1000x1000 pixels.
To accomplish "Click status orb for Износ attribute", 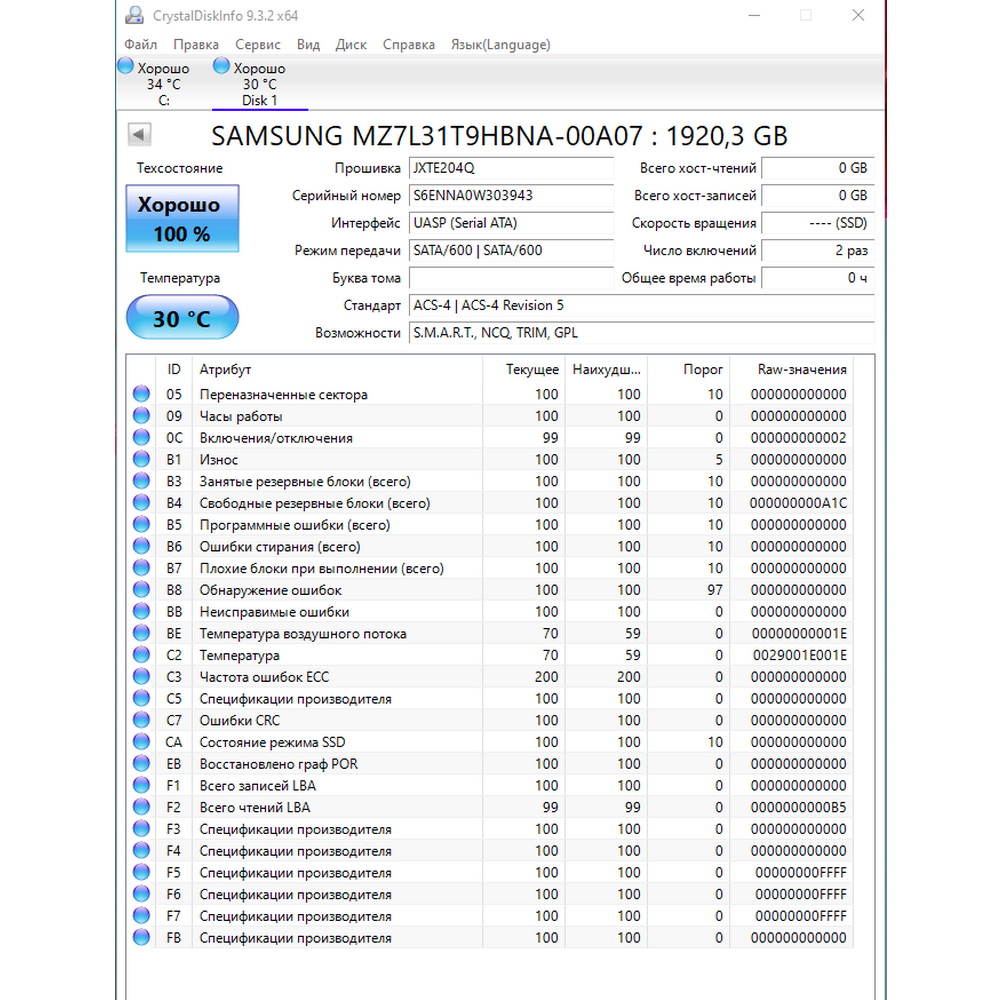I will click(141, 459).
